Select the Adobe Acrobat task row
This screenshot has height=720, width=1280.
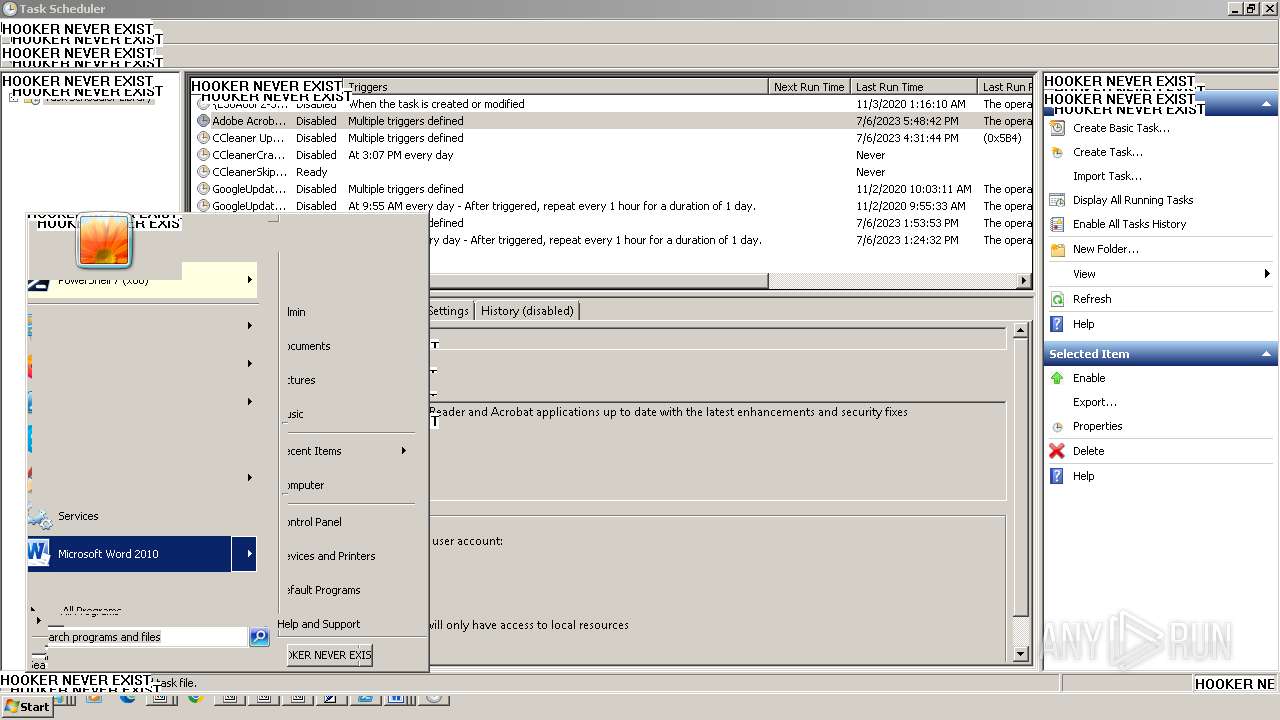tap(612, 121)
